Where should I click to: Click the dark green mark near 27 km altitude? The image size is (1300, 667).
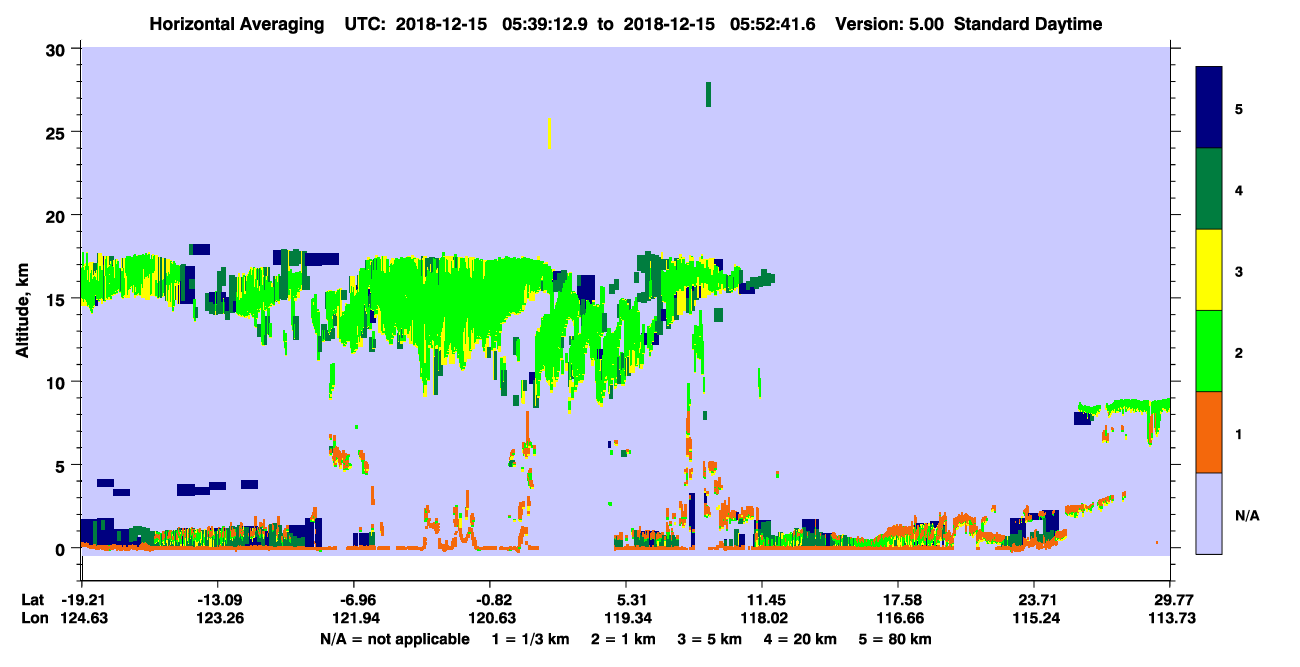pyautogui.click(x=708, y=94)
